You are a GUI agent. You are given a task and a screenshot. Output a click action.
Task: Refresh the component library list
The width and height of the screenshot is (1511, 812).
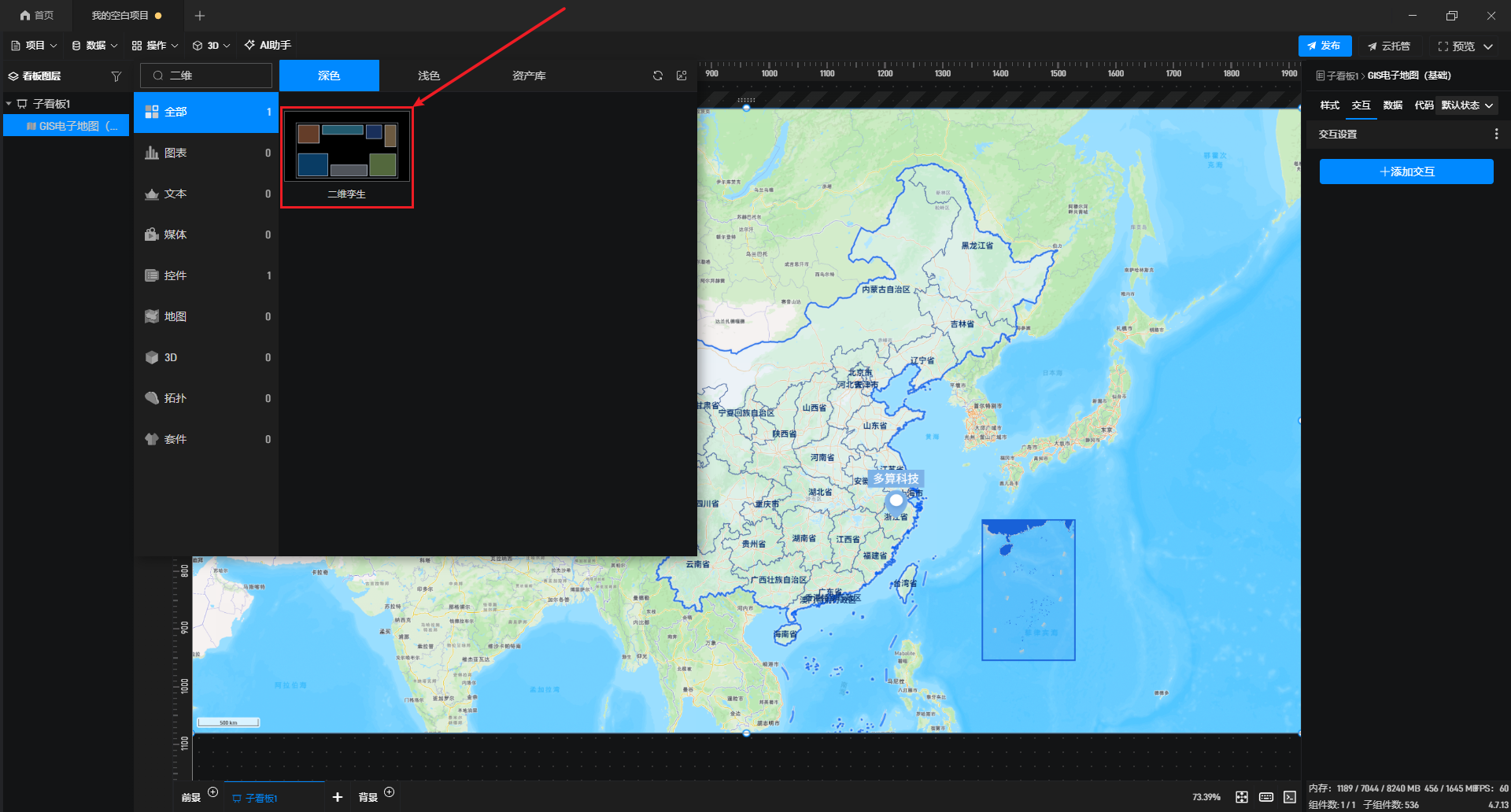point(658,76)
